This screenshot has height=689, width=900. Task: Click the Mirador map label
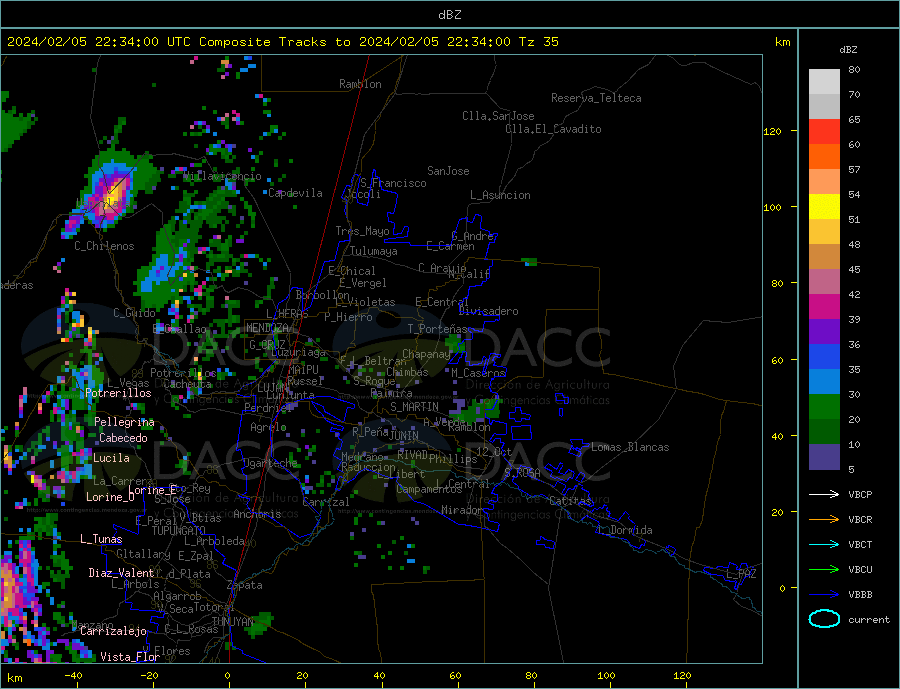[x=462, y=510]
